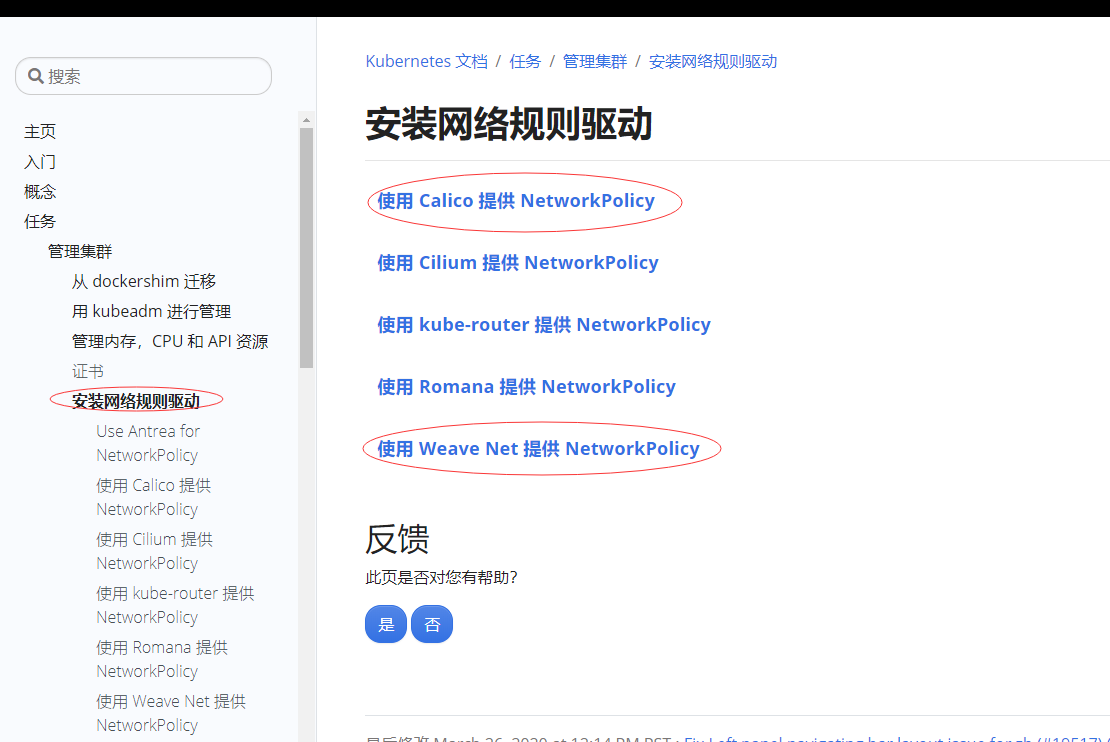Open main link 使用 Romana 提供 NetworkPolicy
The image size is (1110, 742).
point(526,387)
